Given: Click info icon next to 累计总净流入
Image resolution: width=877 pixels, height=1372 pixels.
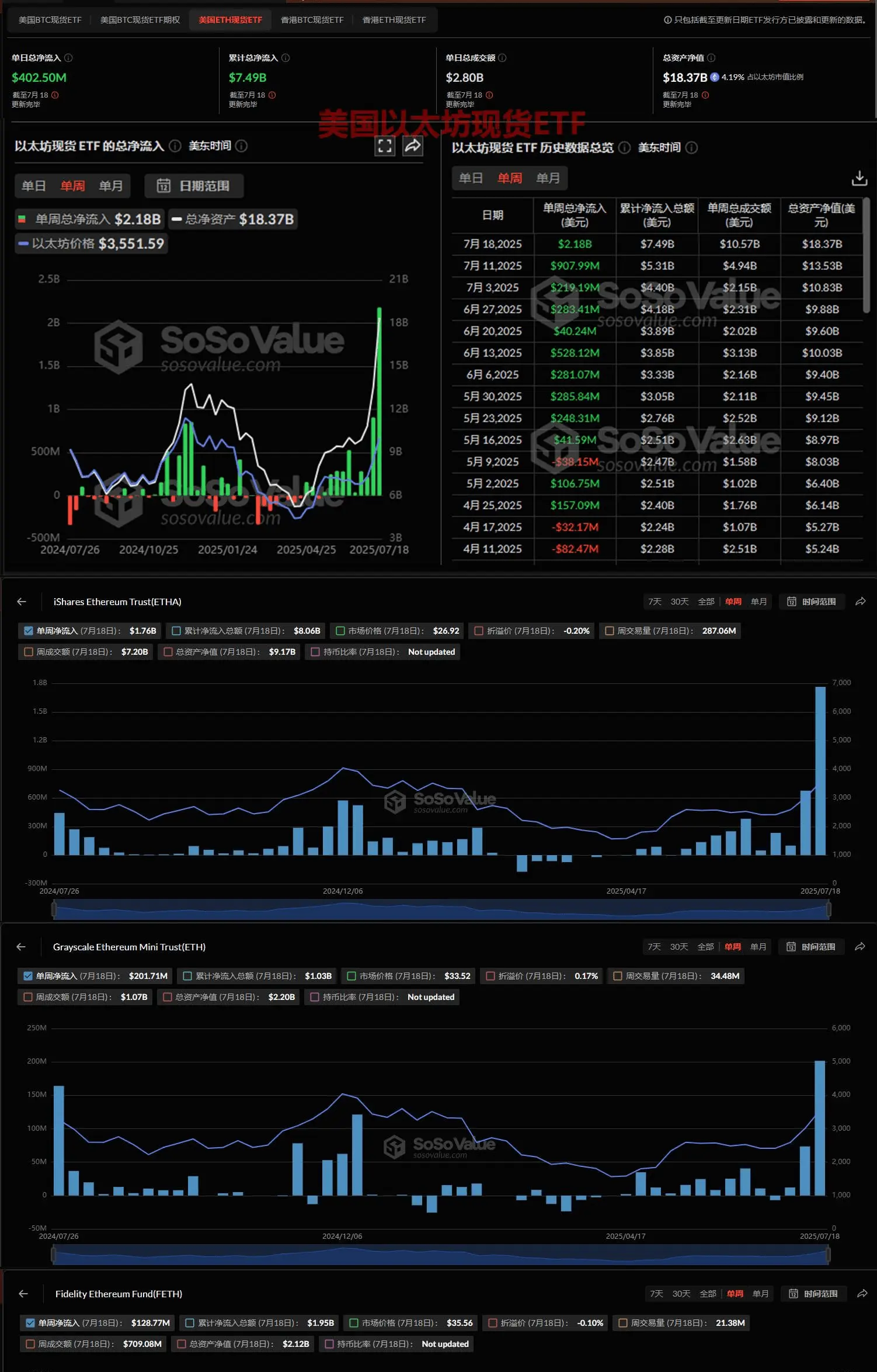Looking at the screenshot, I should click(x=286, y=58).
